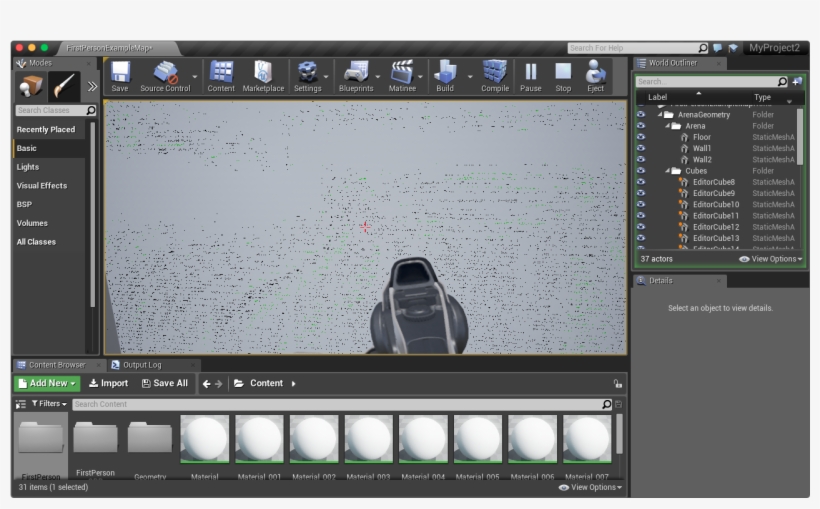Toggle visibility of ArenaGeometry folder

tap(641, 115)
